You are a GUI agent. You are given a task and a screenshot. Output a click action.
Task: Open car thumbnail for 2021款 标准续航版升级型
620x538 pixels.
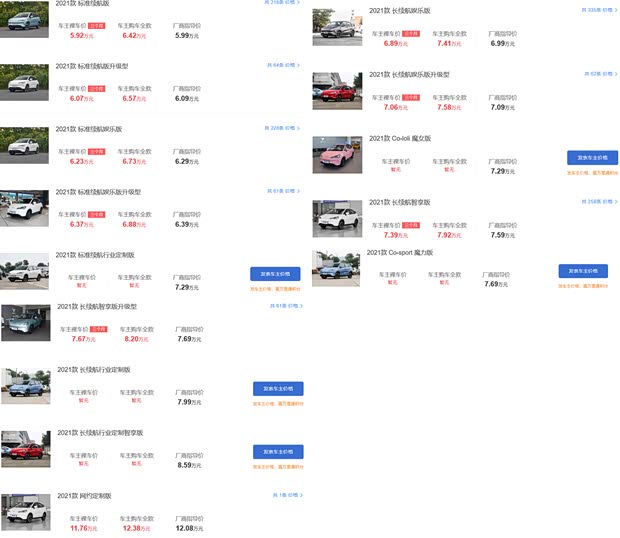click(x=25, y=82)
